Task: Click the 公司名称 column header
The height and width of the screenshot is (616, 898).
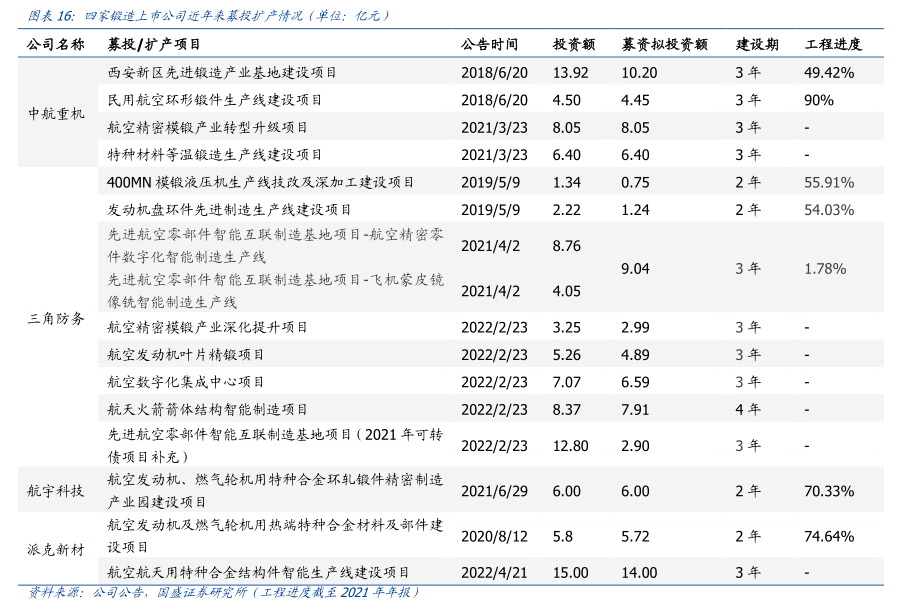Action: click(56, 45)
